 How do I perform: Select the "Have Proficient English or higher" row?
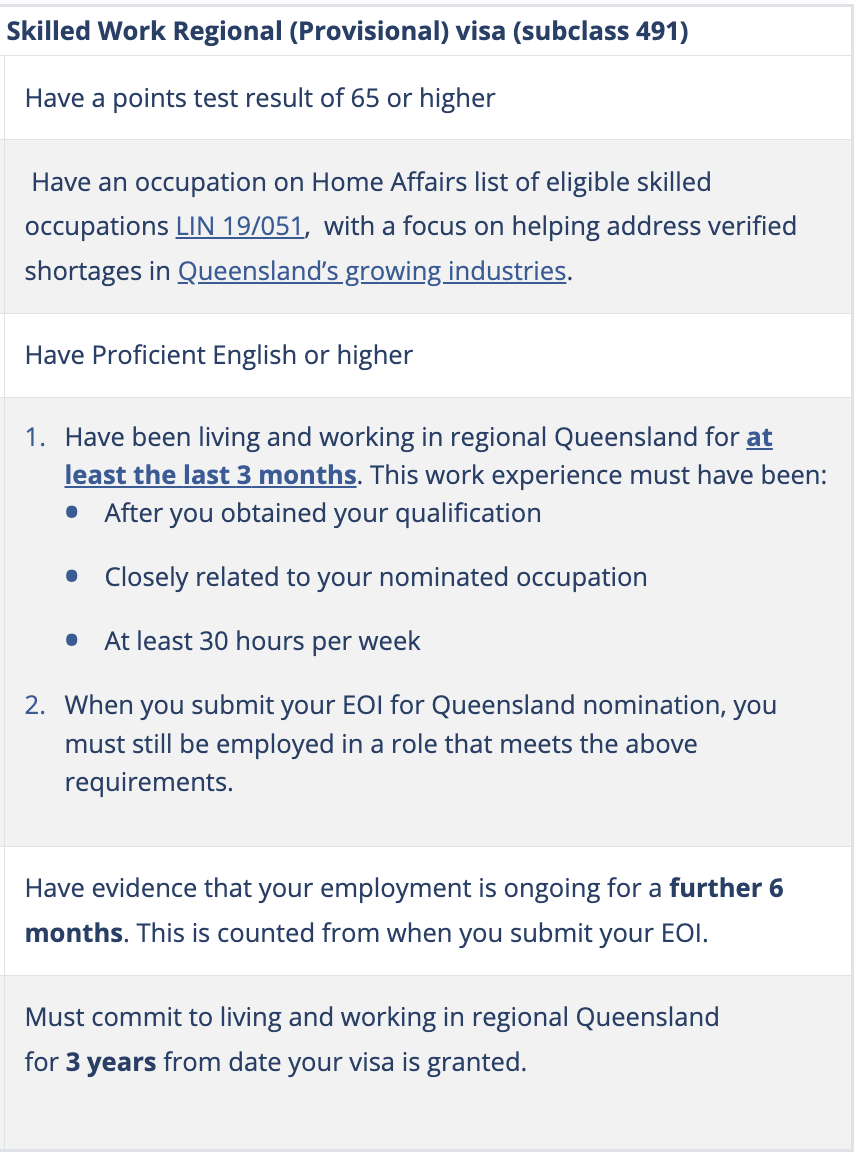219,355
